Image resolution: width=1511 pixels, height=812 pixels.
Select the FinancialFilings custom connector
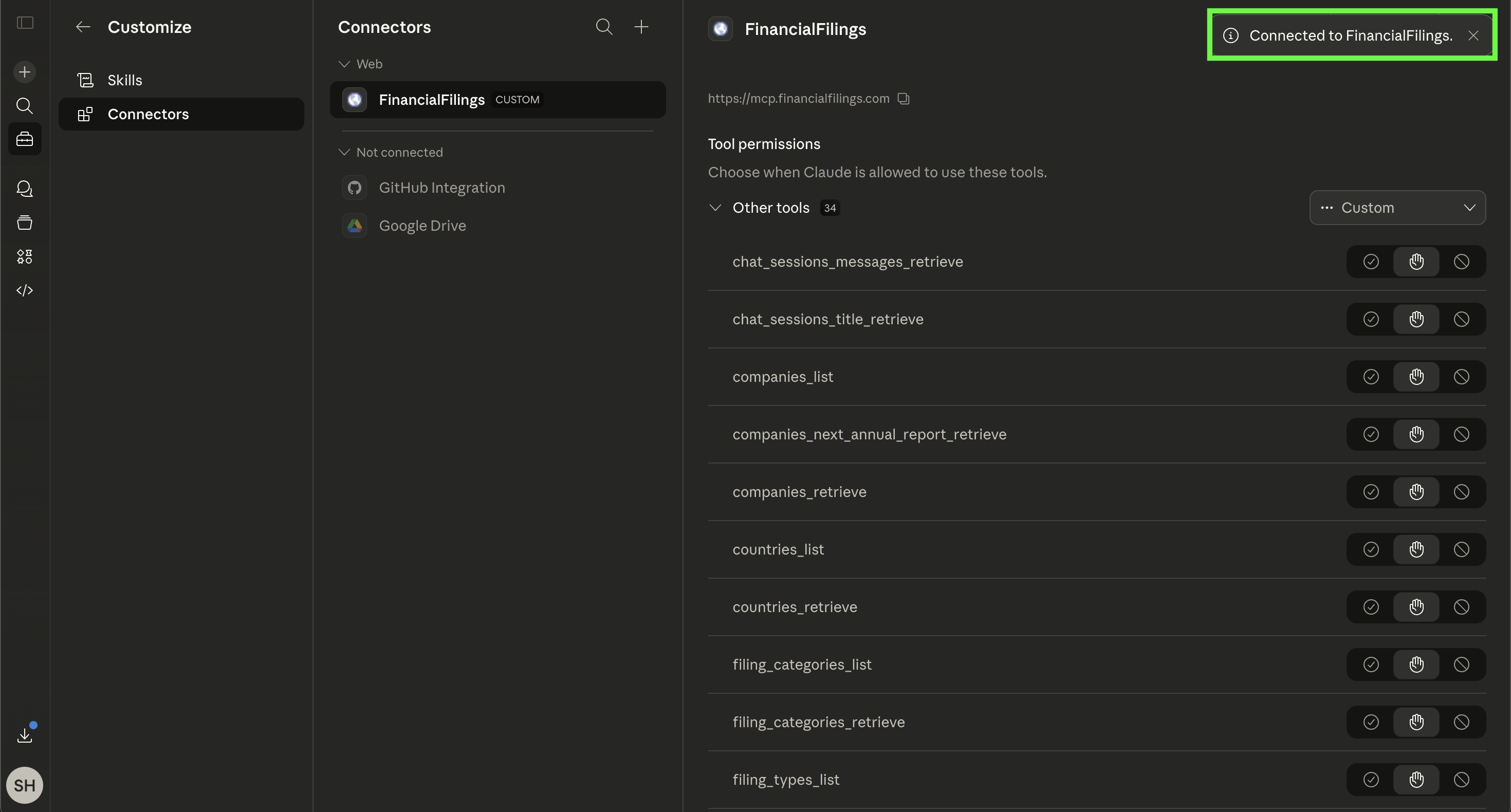497,100
